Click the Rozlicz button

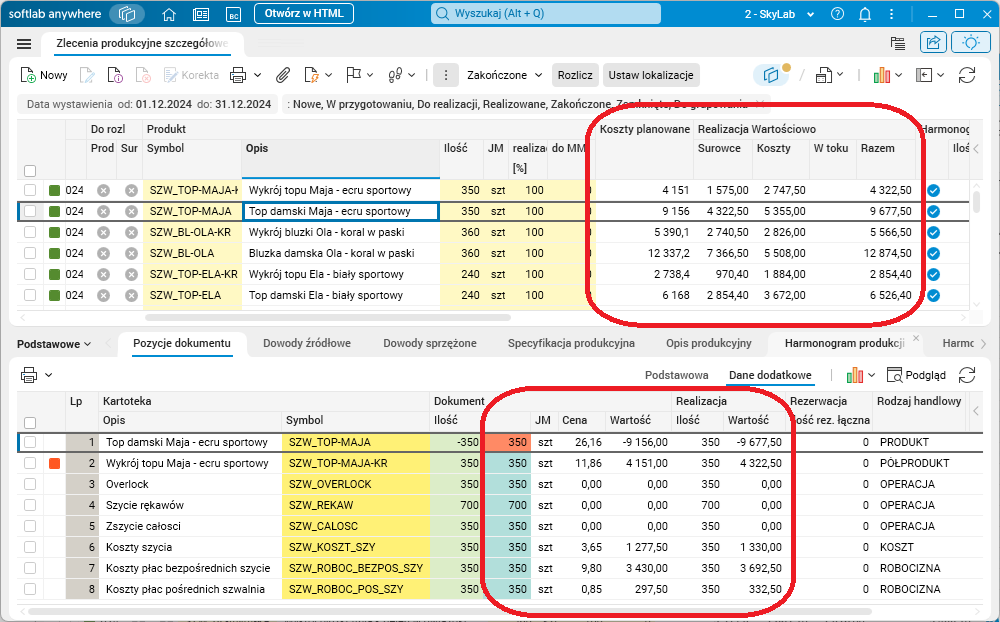575,75
